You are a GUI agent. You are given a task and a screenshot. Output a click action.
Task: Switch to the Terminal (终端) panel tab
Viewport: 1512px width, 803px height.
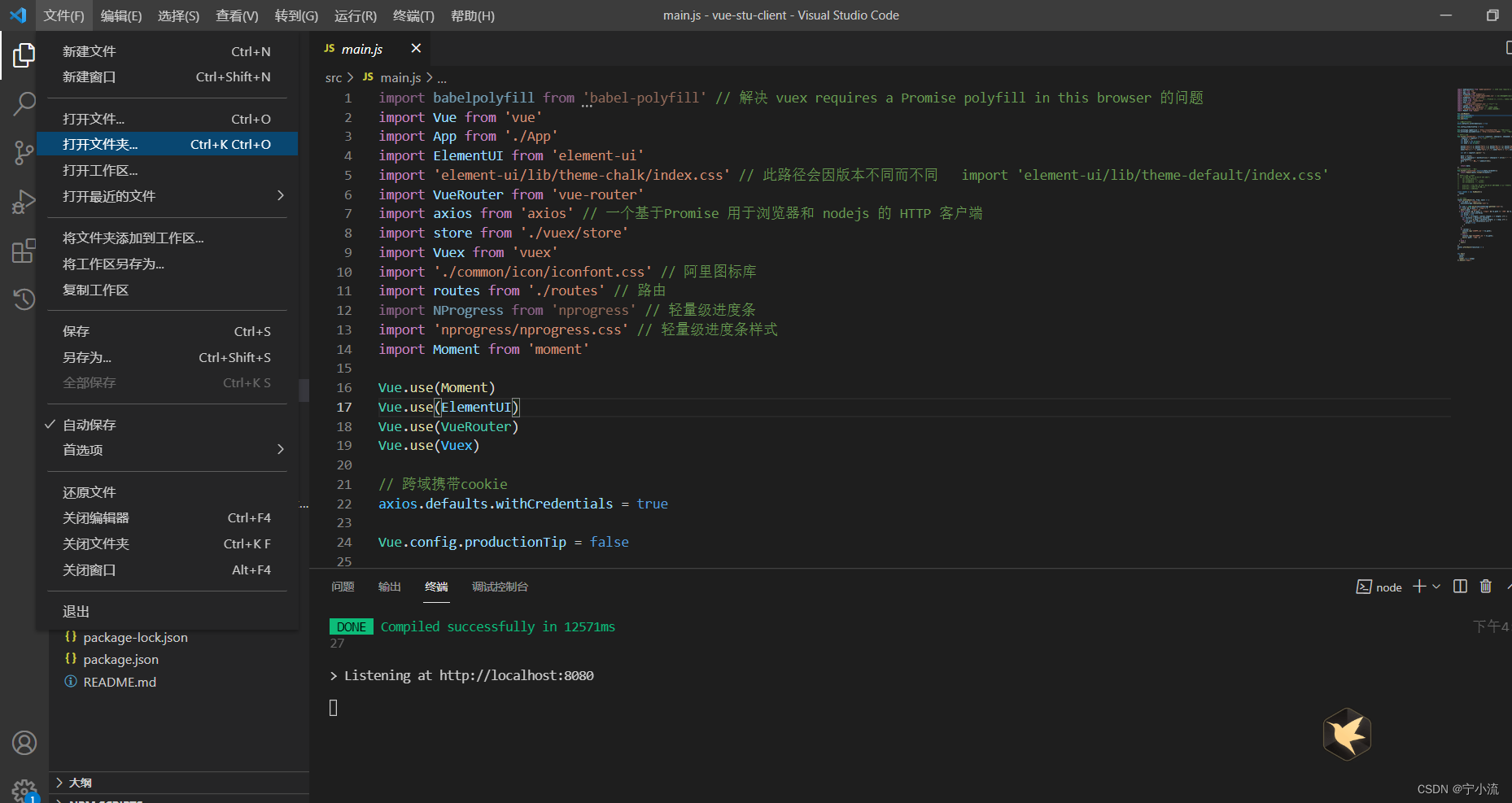[x=436, y=587]
